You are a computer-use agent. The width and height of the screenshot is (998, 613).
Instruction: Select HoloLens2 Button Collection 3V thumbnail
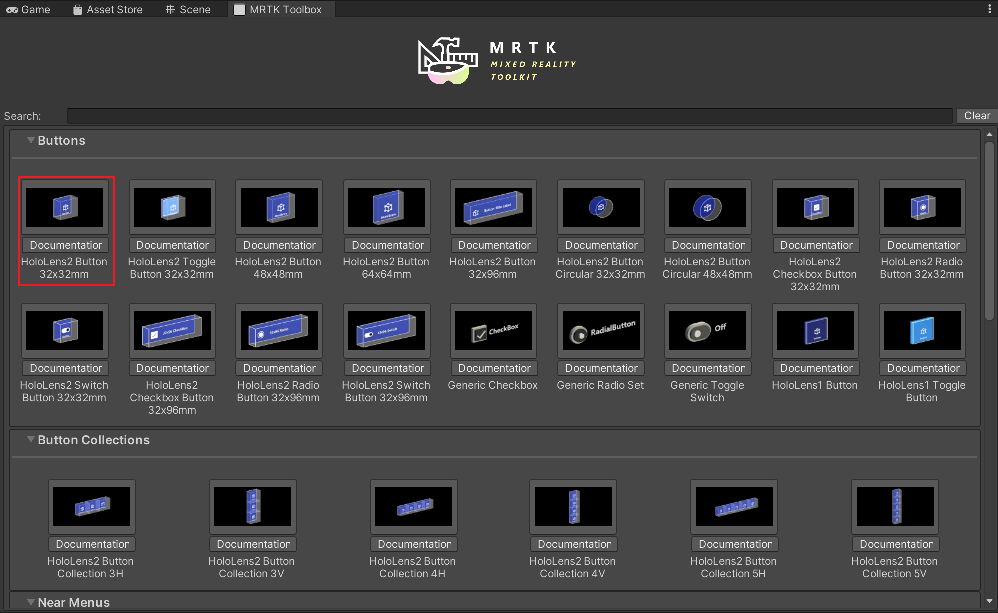point(253,507)
